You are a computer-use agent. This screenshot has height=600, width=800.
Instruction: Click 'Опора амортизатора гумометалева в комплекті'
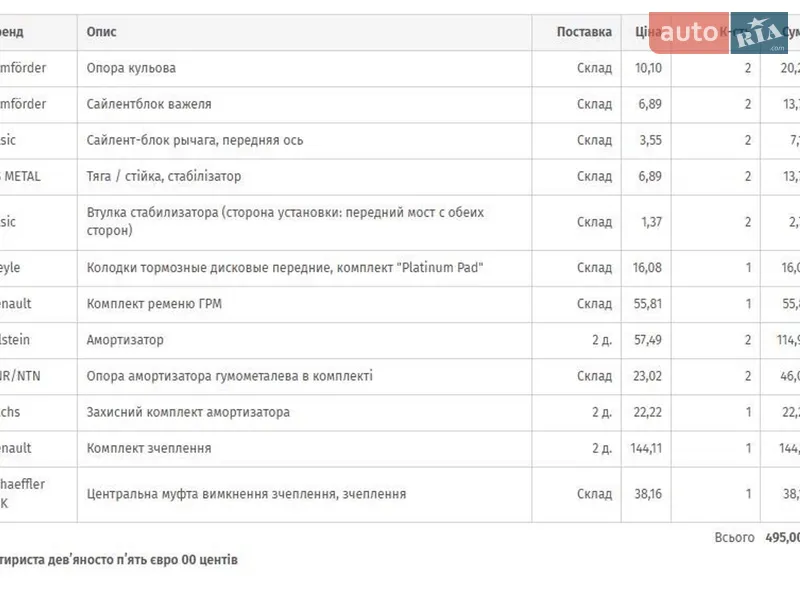(x=230, y=376)
